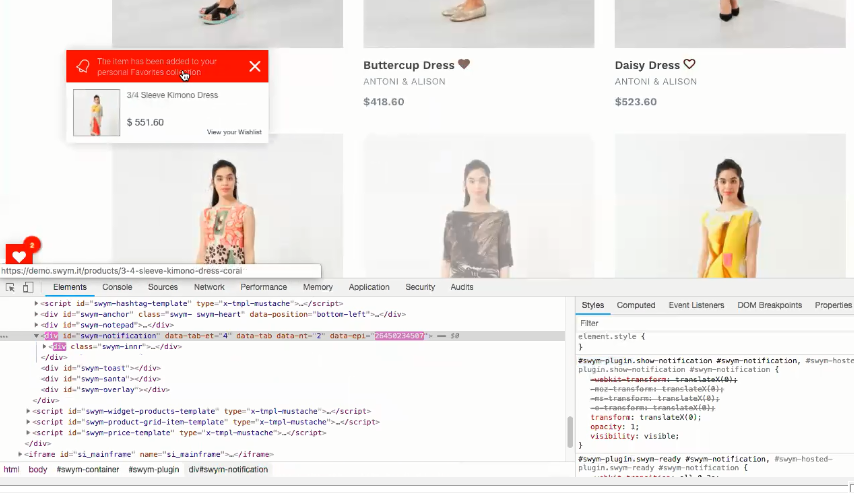Open the Application tab
The height and width of the screenshot is (493, 854).
pos(369,287)
